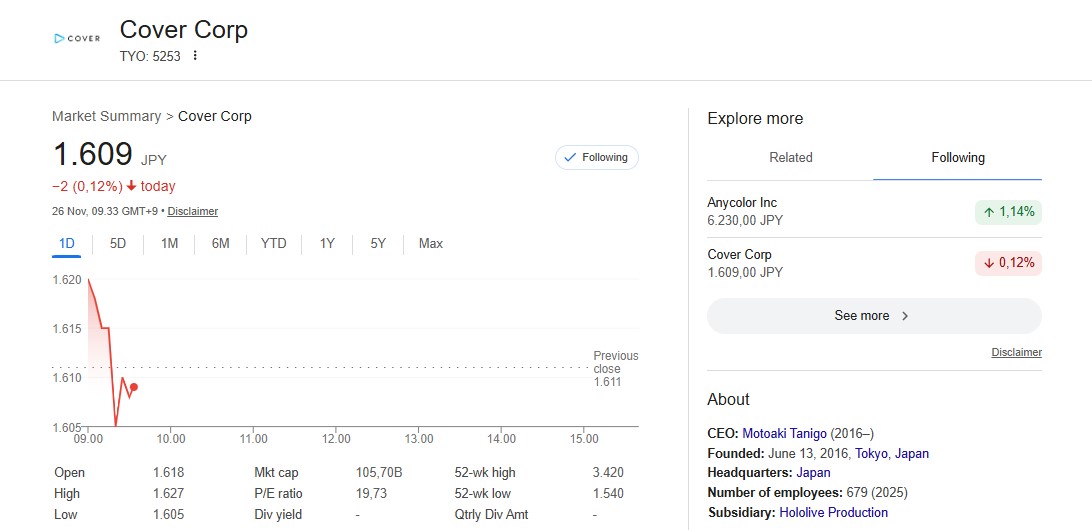
Task: Click the P/E ratio value 19,73
Action: point(371,494)
